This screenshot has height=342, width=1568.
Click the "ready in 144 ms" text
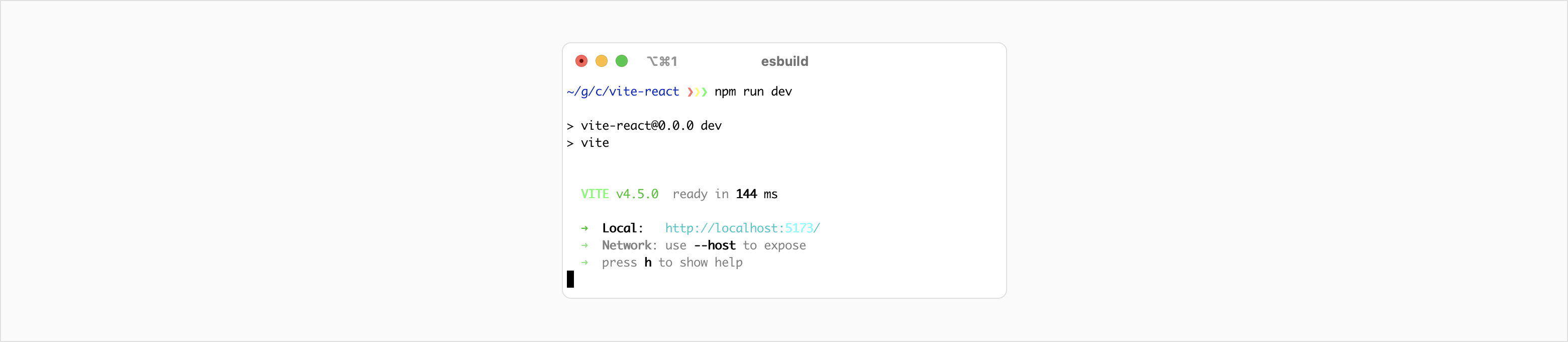(725, 194)
